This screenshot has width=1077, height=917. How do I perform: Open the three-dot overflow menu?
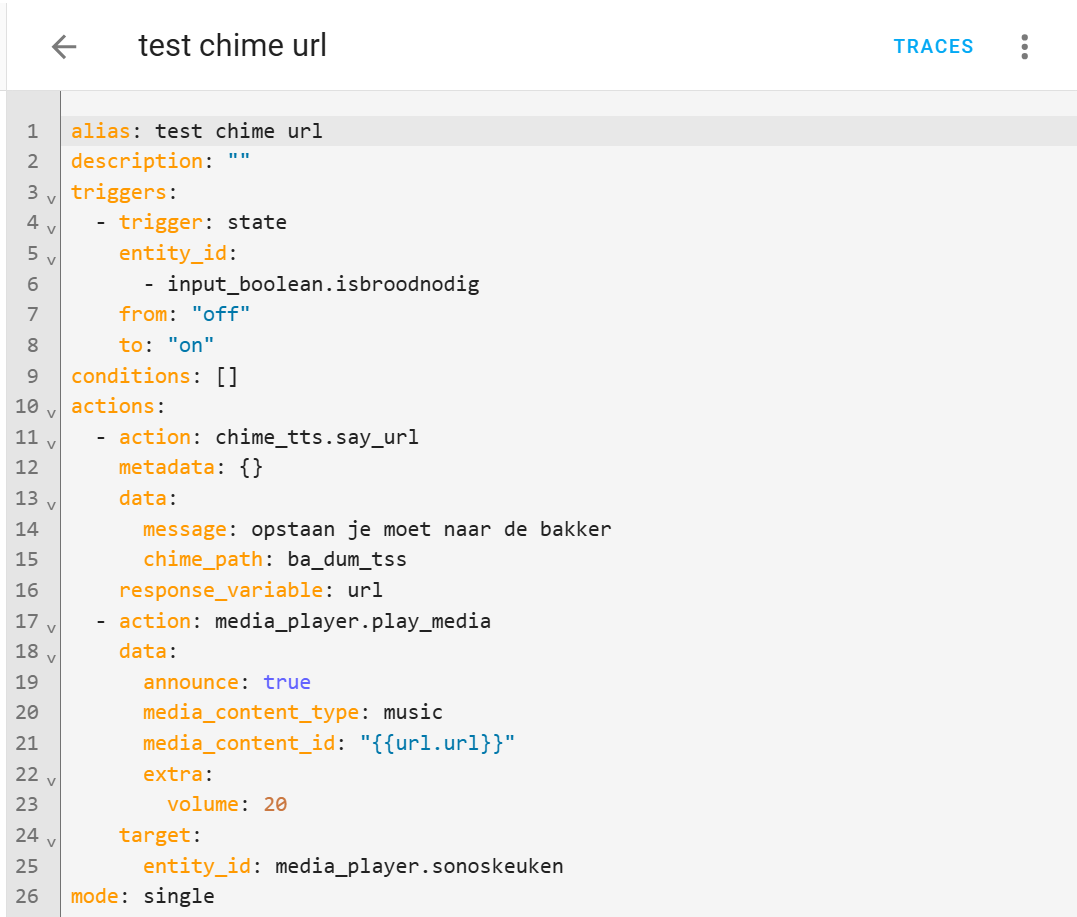click(x=1024, y=47)
